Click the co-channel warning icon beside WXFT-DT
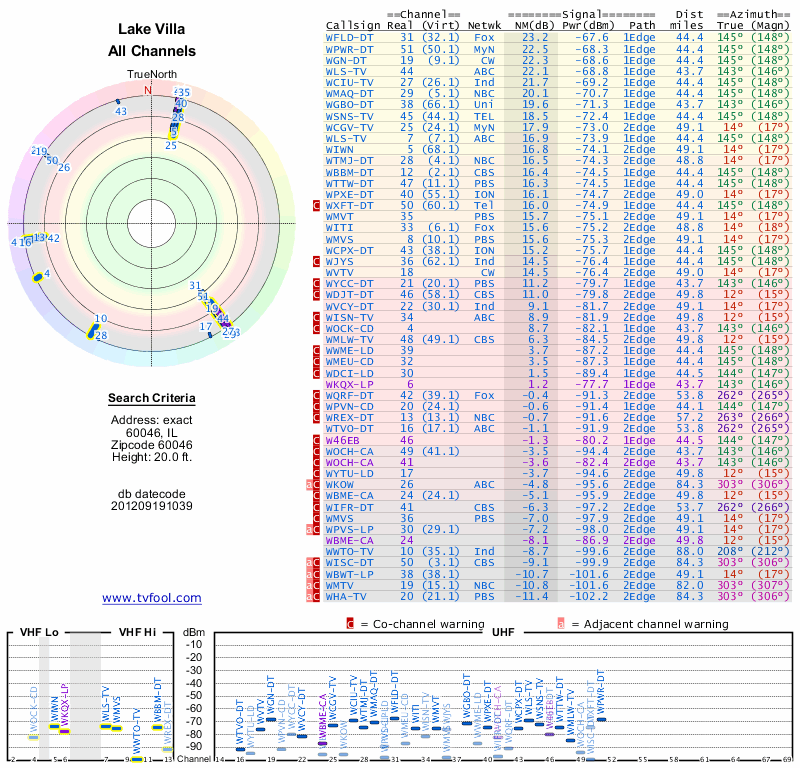800x768 pixels. (x=317, y=205)
